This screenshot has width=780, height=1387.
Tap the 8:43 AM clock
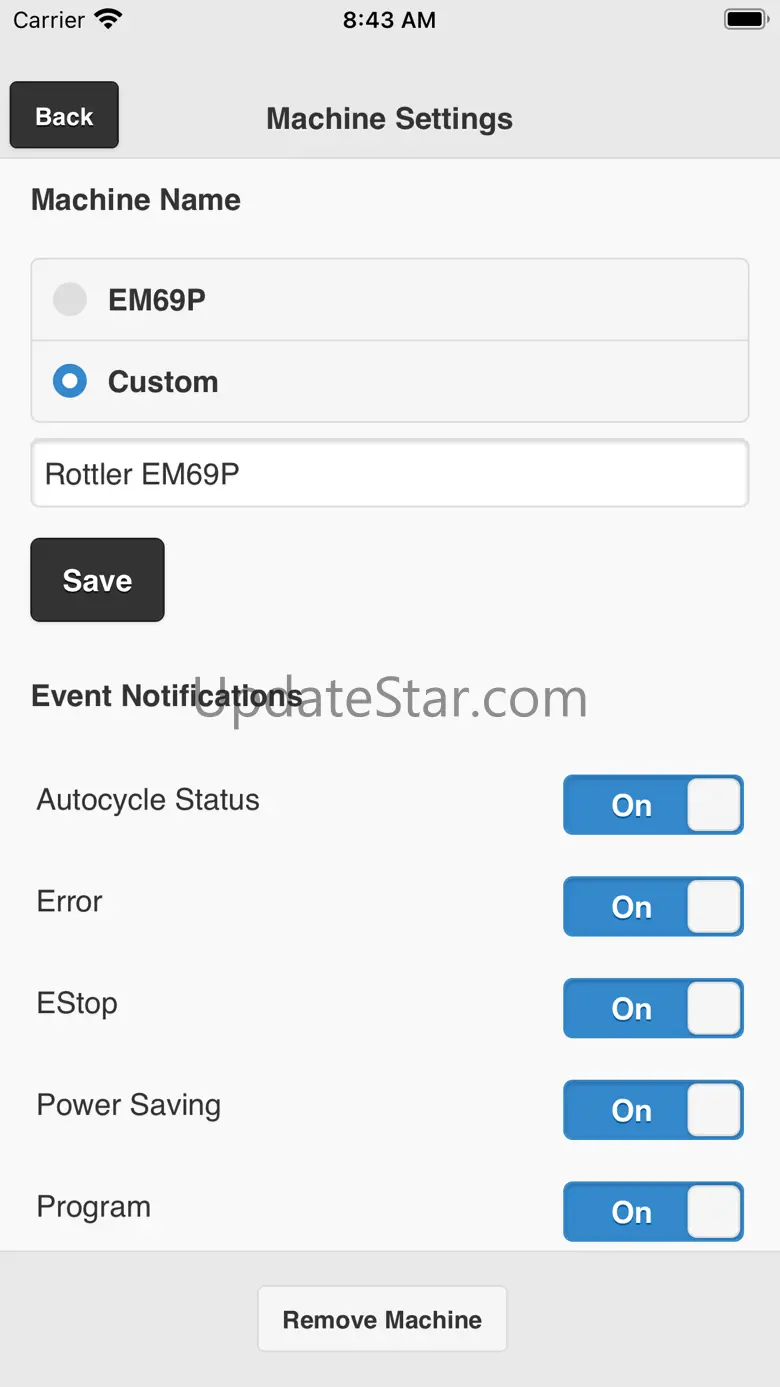click(x=389, y=20)
